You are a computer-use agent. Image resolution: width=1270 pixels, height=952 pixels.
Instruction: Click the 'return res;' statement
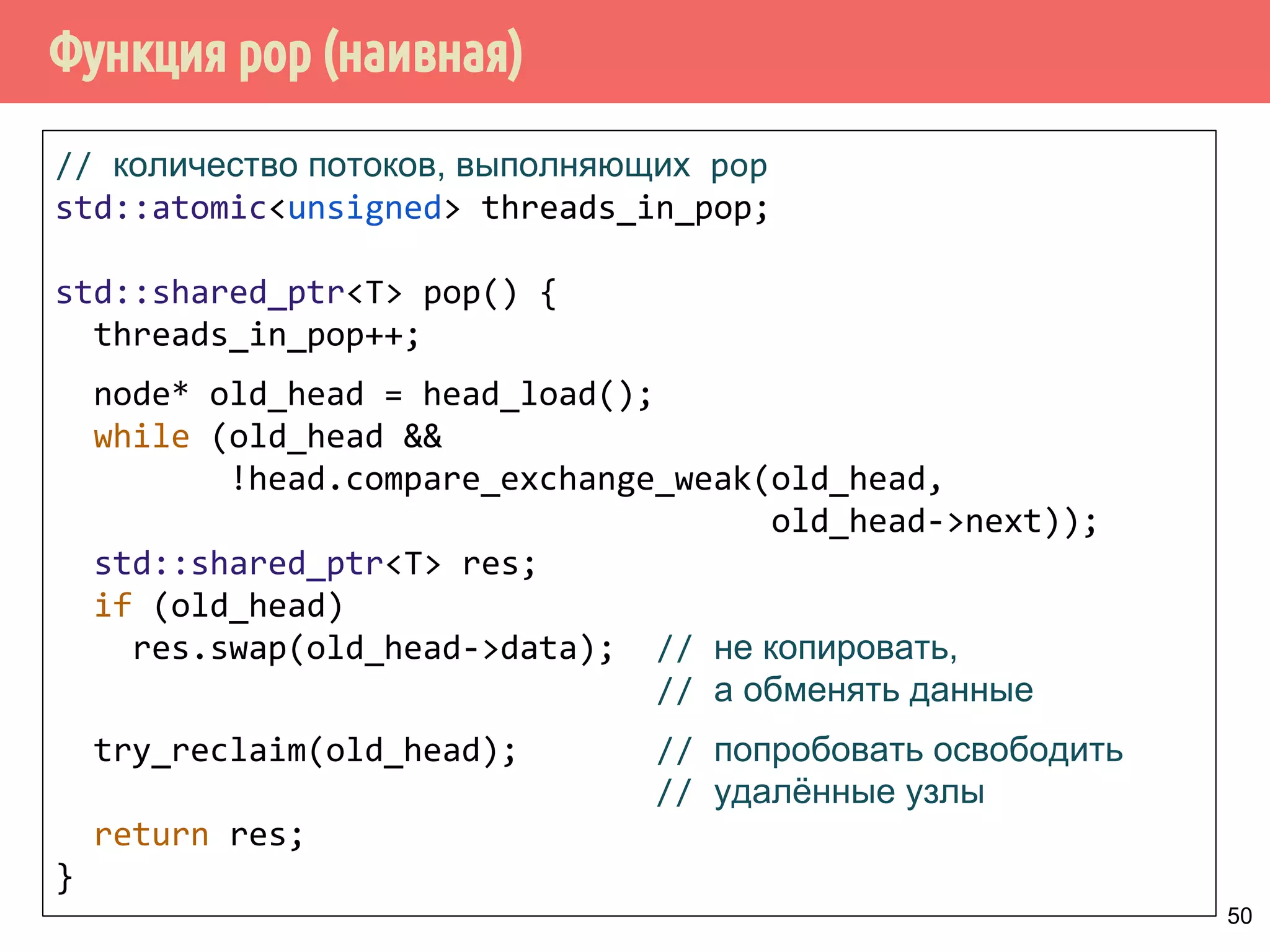198,835
